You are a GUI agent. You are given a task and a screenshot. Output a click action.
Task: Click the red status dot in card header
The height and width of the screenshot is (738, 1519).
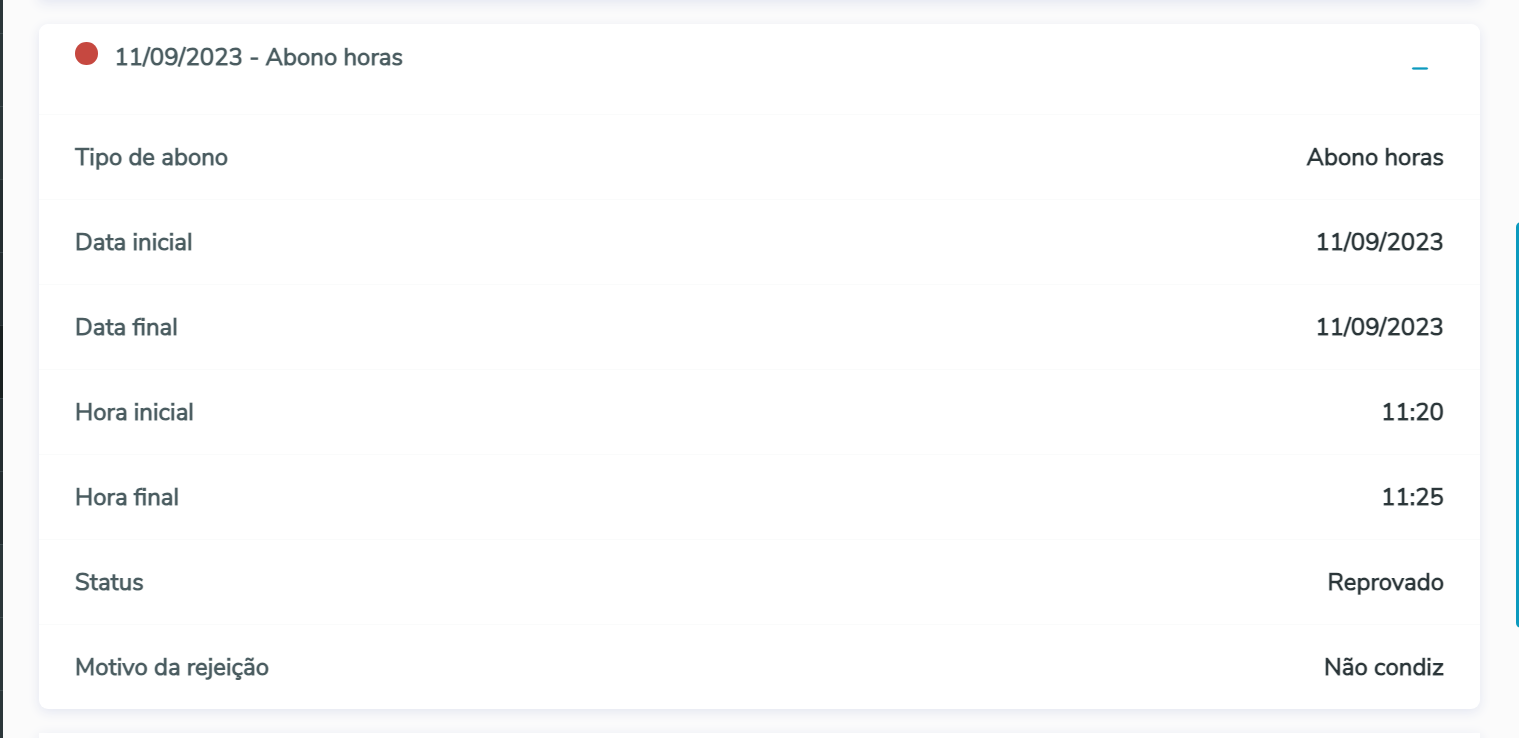(x=87, y=54)
